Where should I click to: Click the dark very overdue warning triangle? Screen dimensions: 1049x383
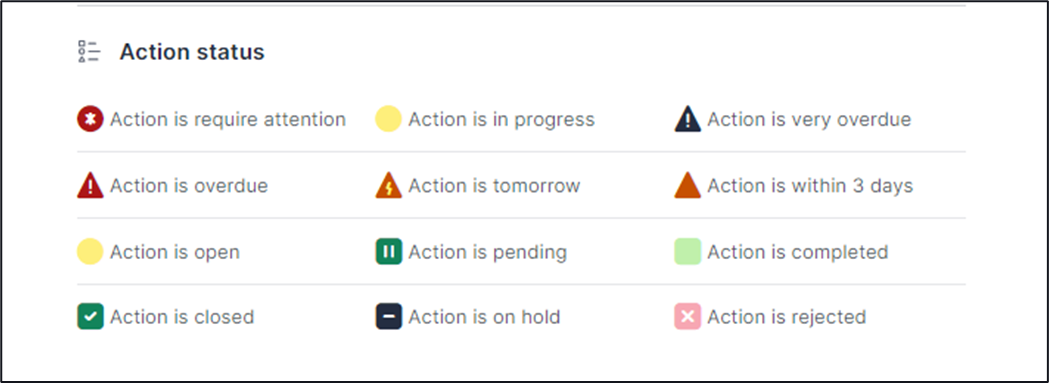pyautogui.click(x=688, y=119)
